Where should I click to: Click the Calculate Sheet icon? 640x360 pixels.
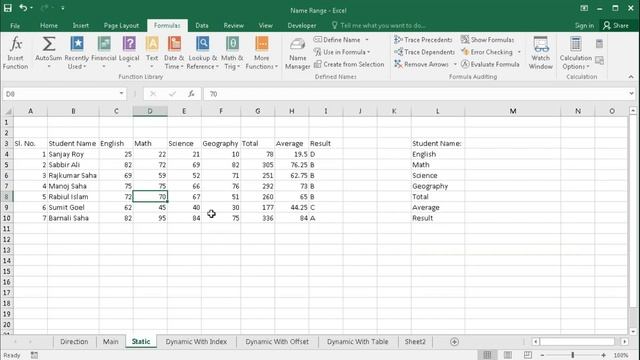pyautogui.click(x=599, y=60)
